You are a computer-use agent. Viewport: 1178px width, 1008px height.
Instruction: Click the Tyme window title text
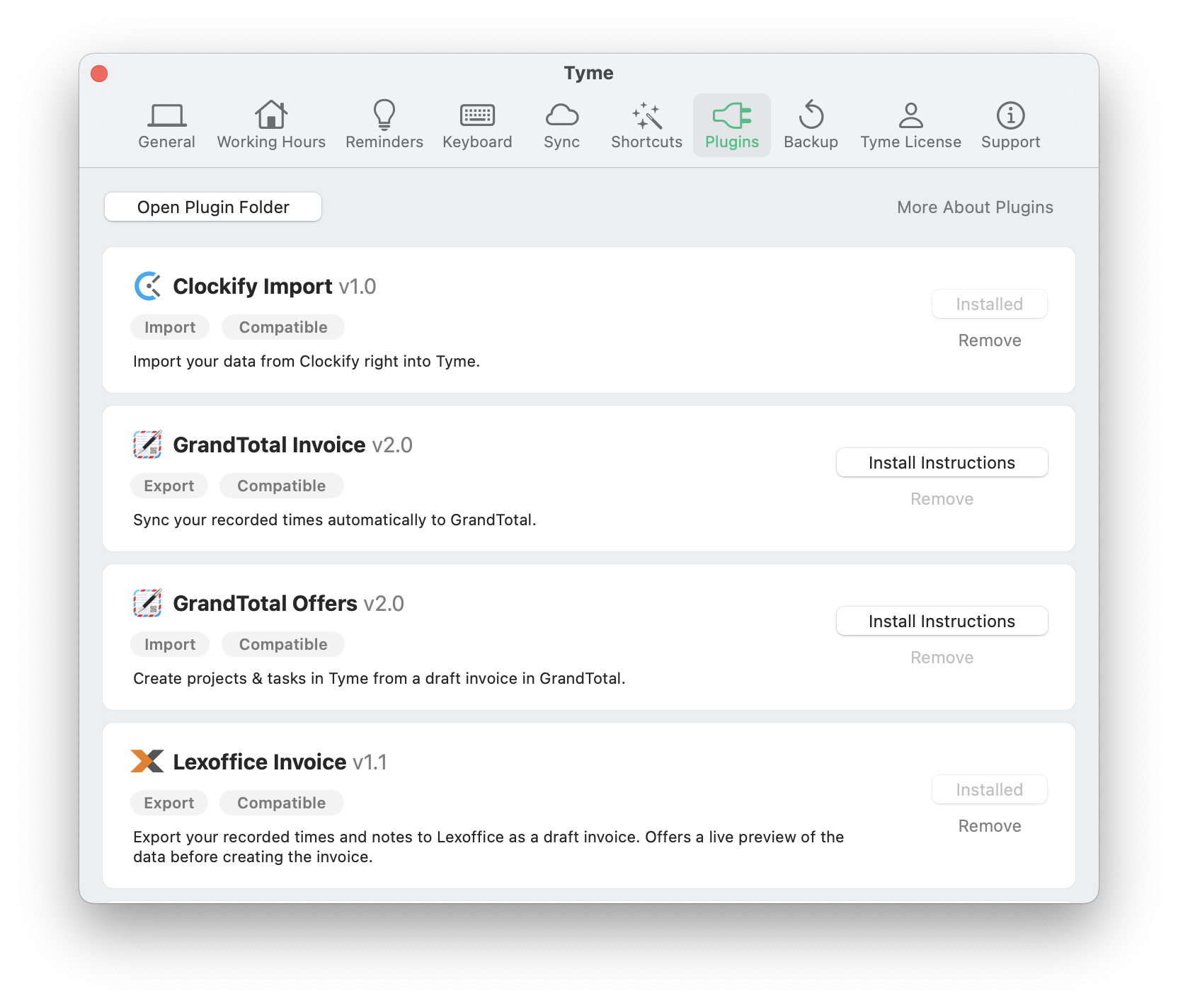589,73
